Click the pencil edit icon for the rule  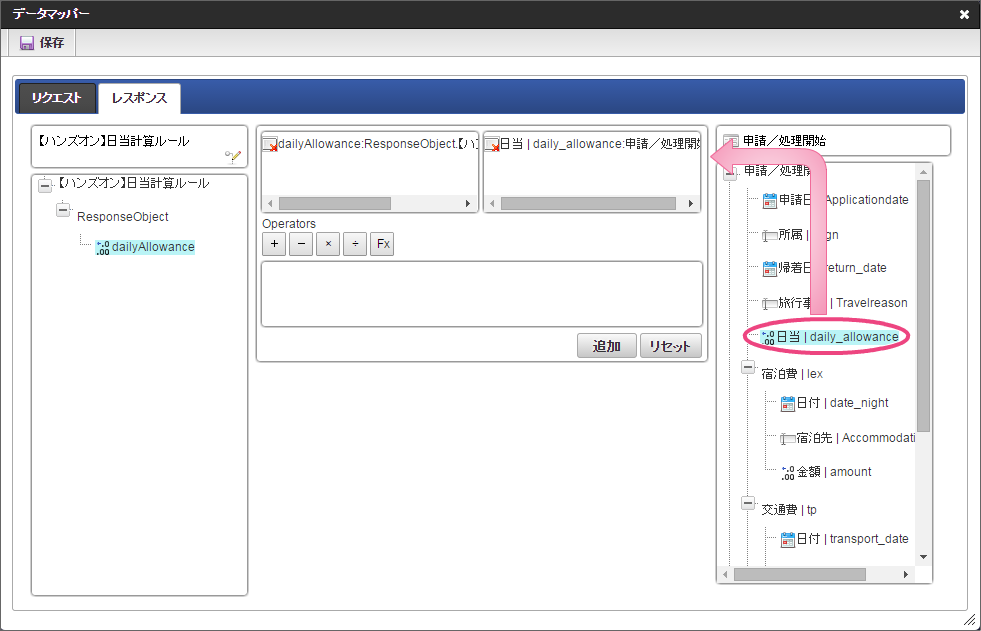click(x=233, y=156)
